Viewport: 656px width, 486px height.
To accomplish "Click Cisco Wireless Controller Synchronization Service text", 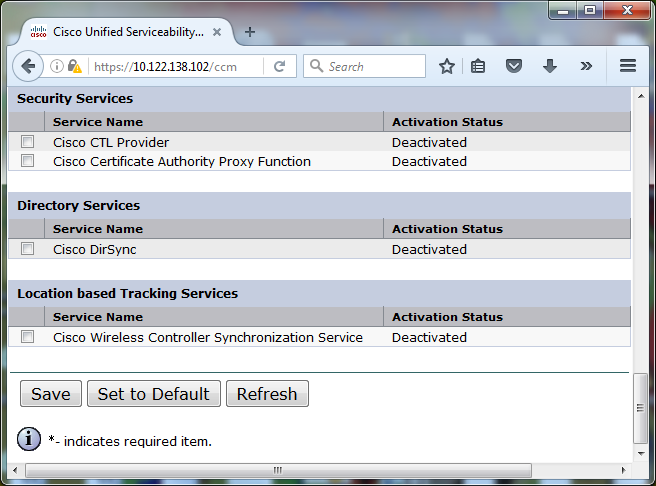I will pyautogui.click(x=208, y=338).
